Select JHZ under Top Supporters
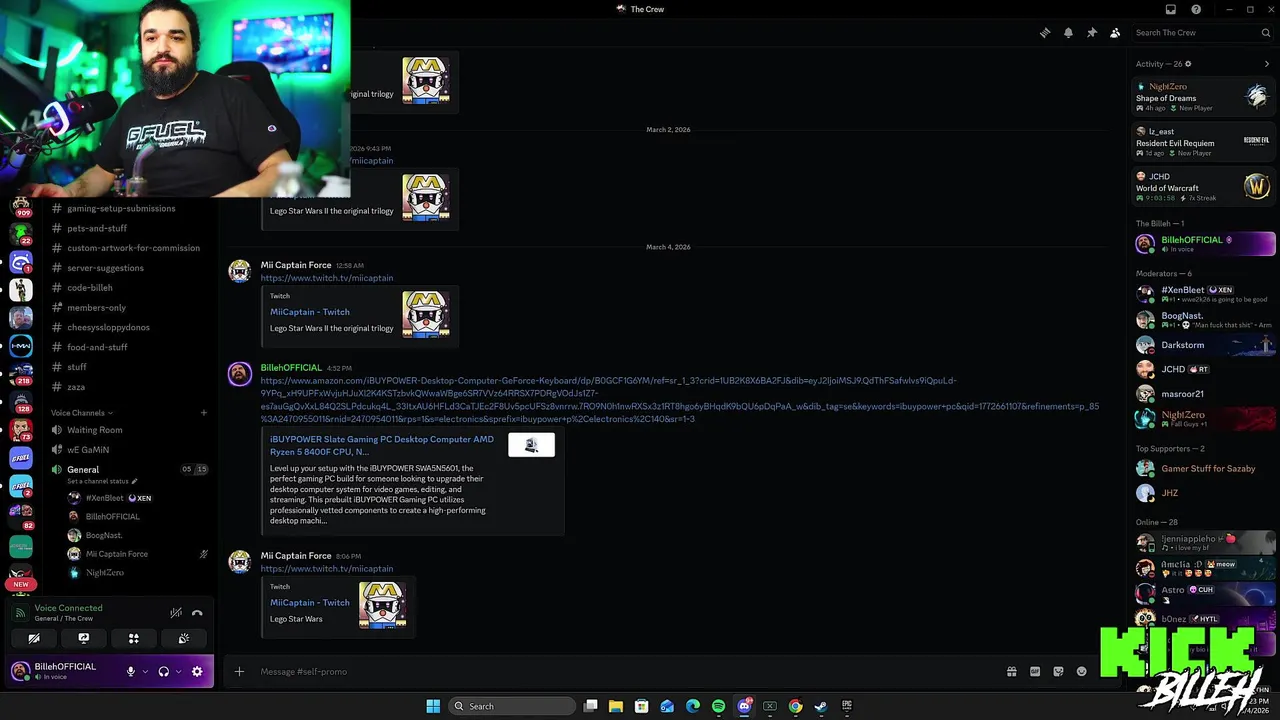The width and height of the screenshot is (1280, 720). click(x=1204, y=493)
